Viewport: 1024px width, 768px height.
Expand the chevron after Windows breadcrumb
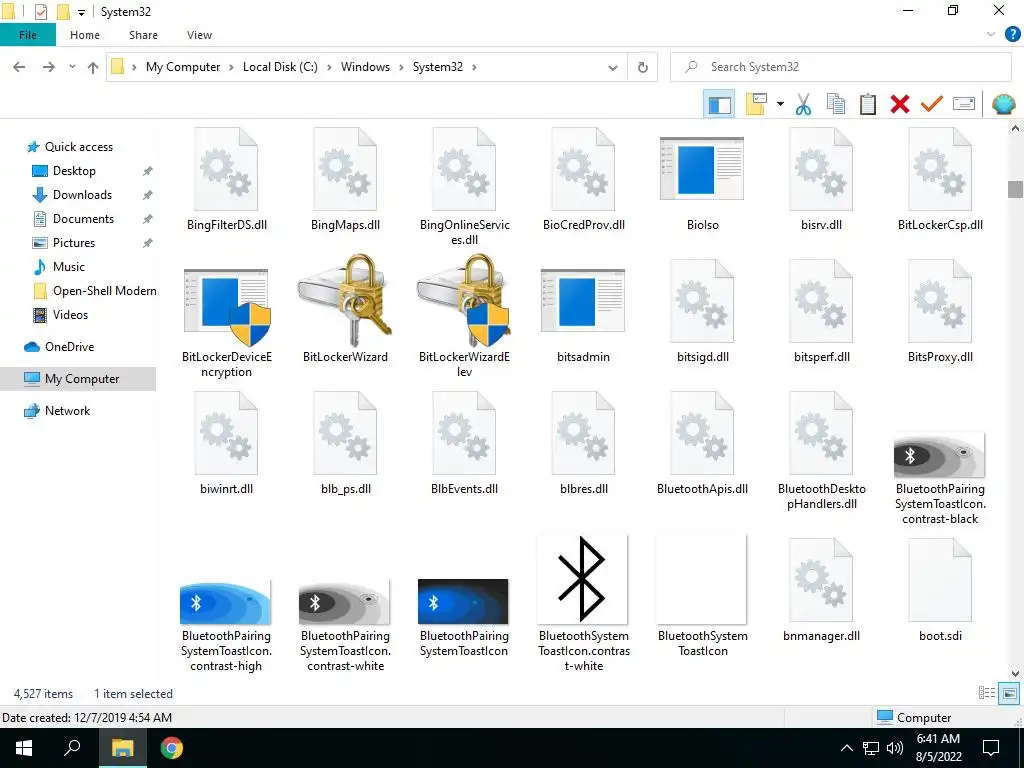click(x=402, y=67)
